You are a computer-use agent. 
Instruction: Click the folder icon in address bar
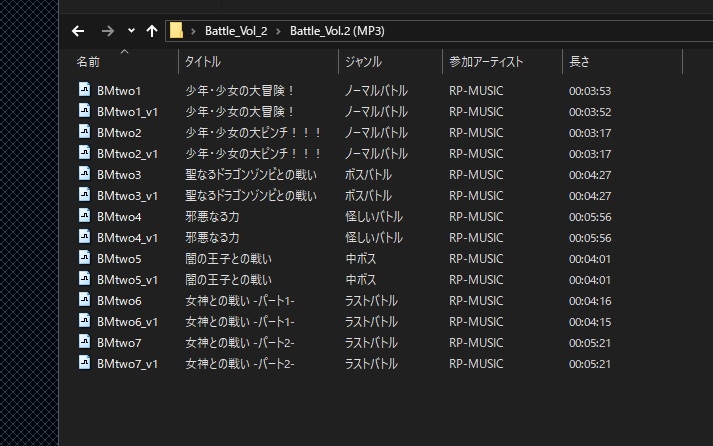[176, 31]
